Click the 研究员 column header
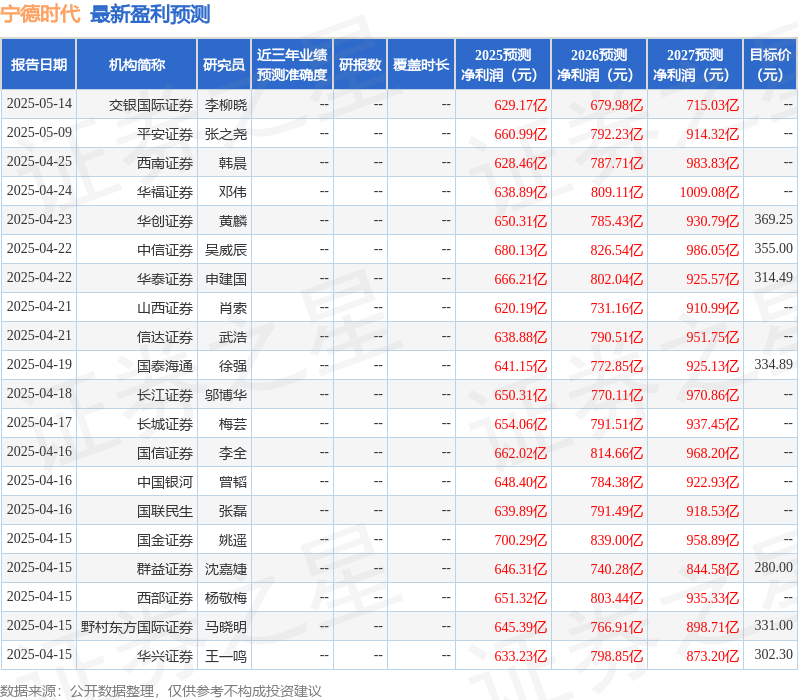This screenshot has width=798, height=700. (x=224, y=65)
